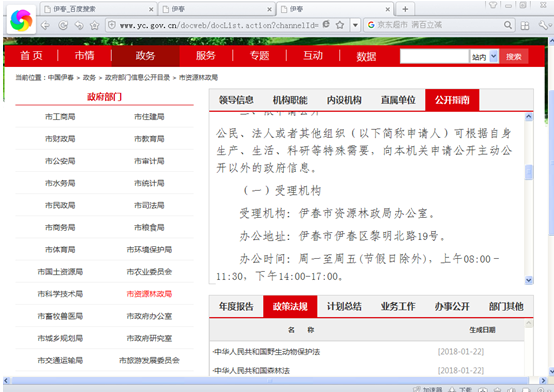Click 中国伊春 breadcrumb link
The height and width of the screenshot is (392, 554).
coord(61,77)
